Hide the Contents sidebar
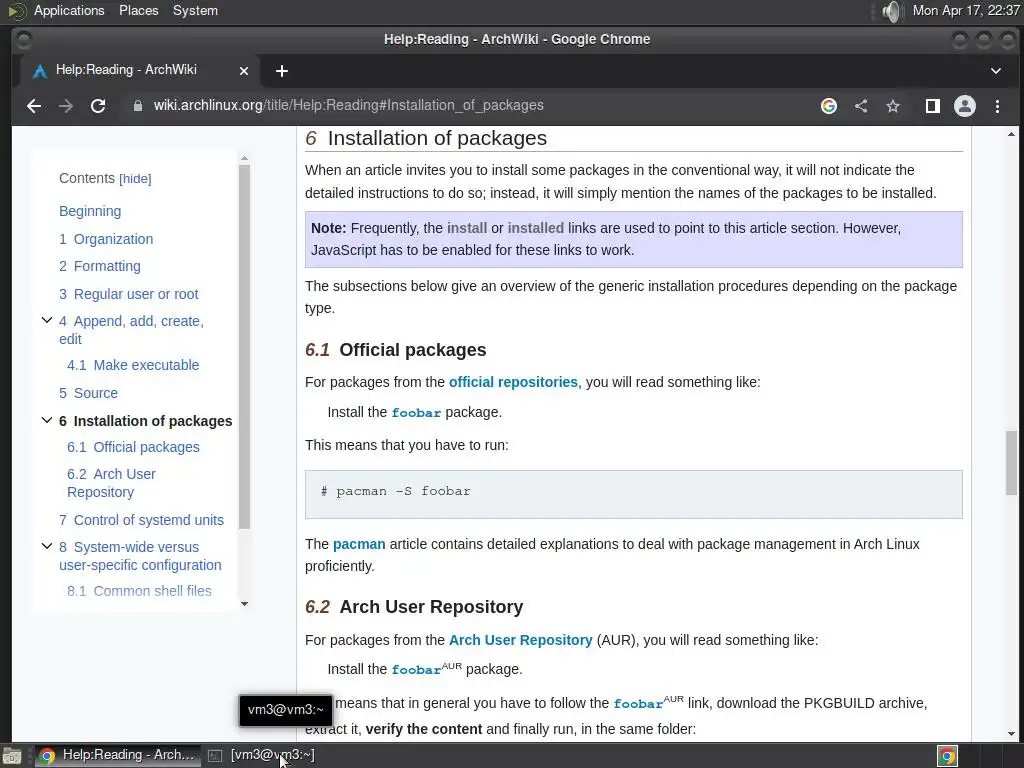Image resolution: width=1024 pixels, height=768 pixels. 135,179
